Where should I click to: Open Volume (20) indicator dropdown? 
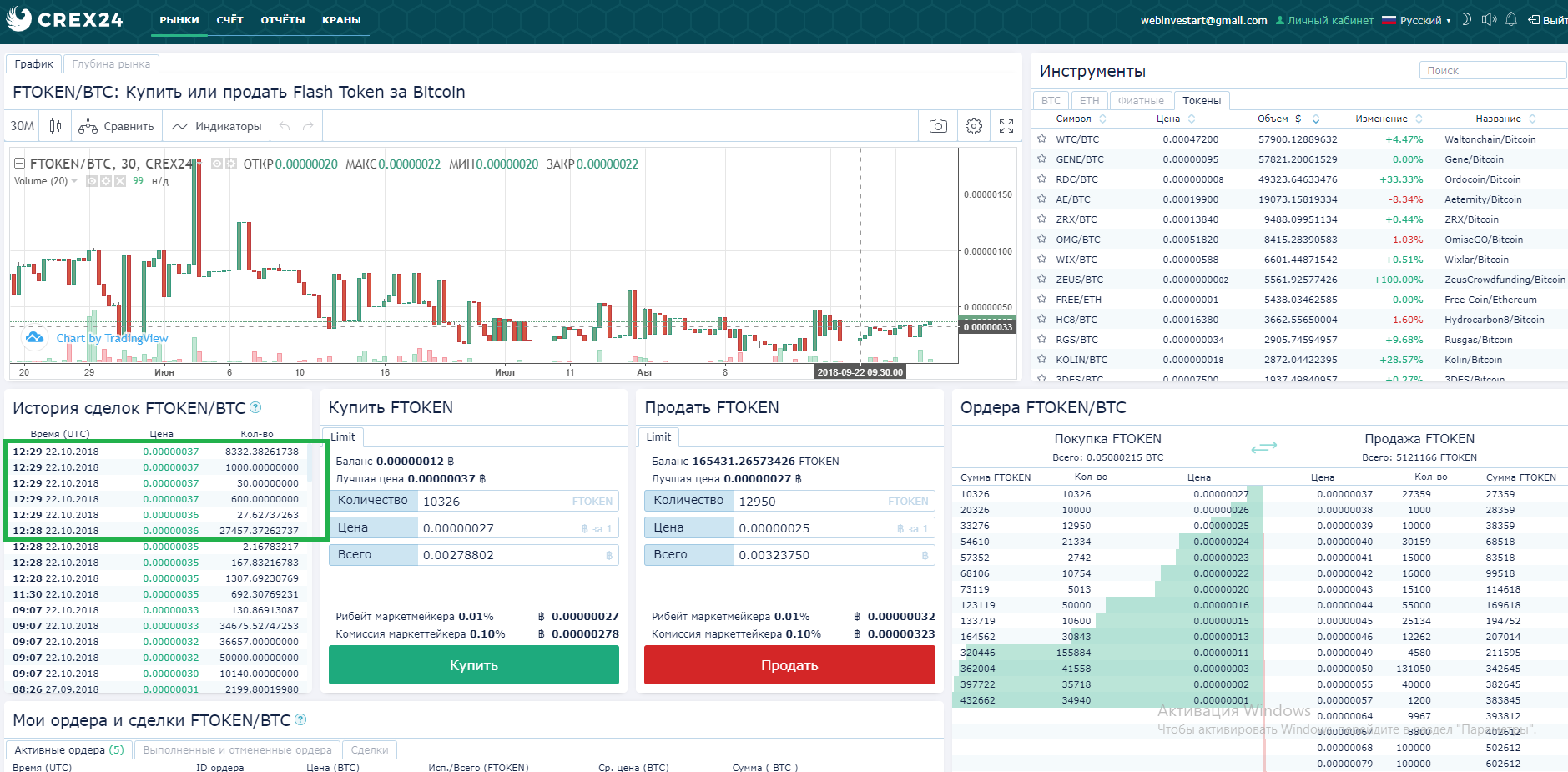[x=74, y=181]
